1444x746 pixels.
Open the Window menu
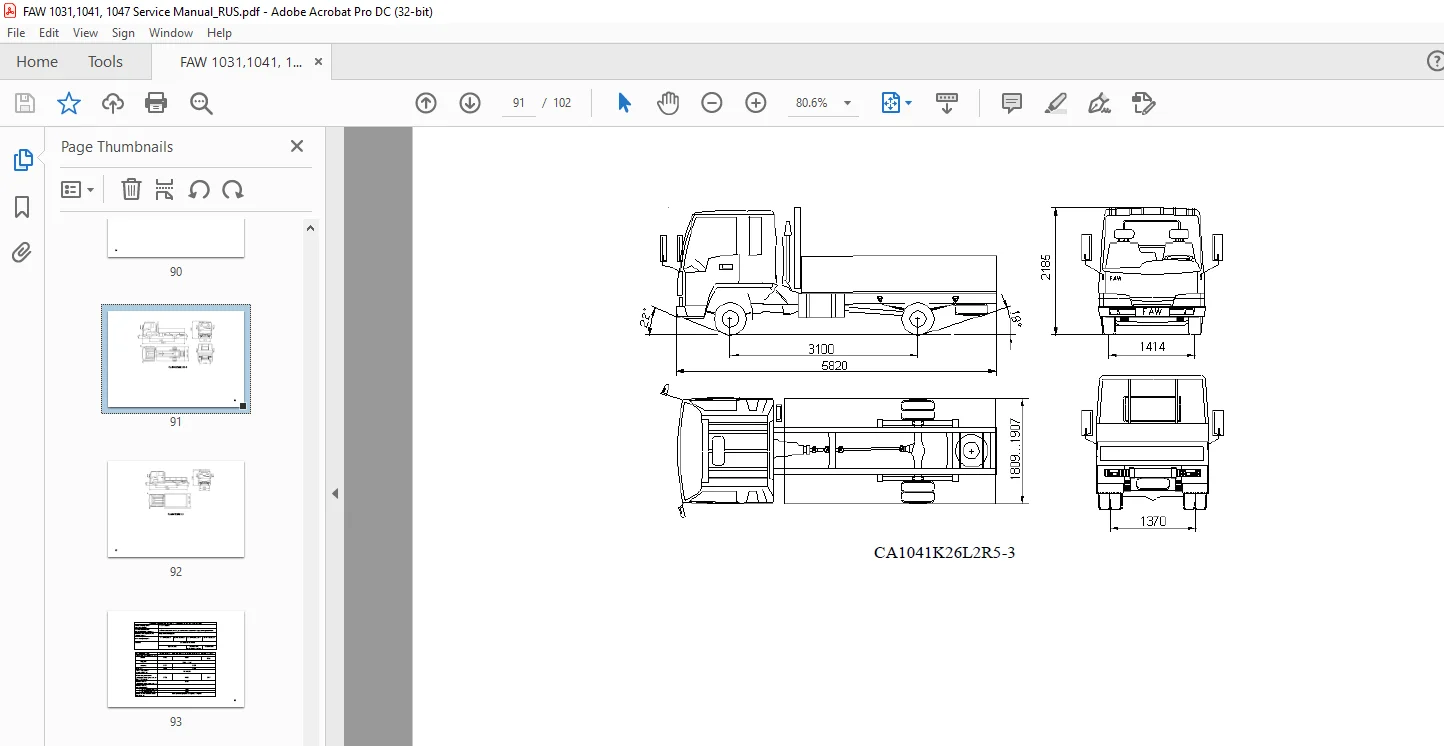[171, 33]
